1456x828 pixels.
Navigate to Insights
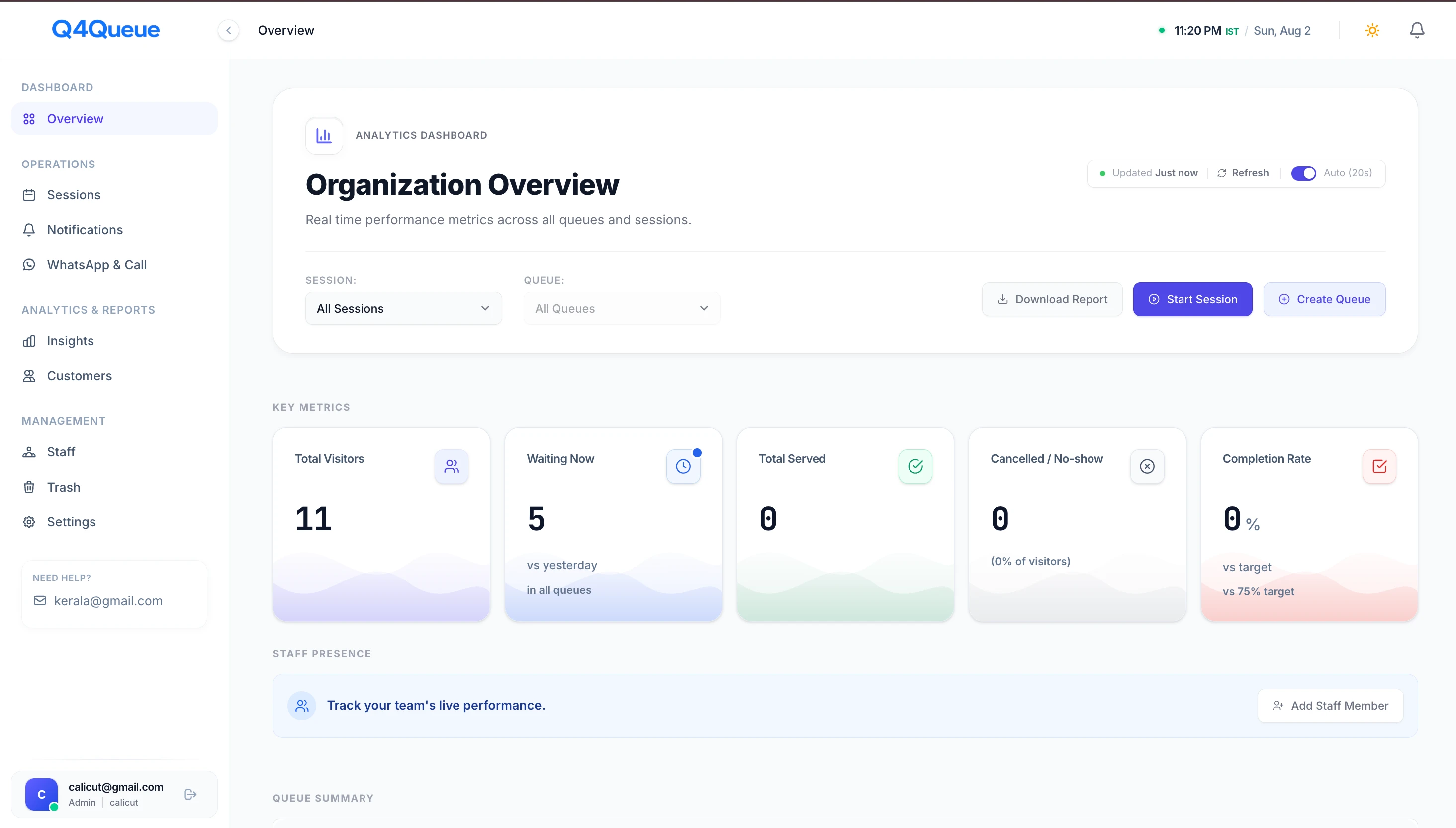tap(114, 341)
